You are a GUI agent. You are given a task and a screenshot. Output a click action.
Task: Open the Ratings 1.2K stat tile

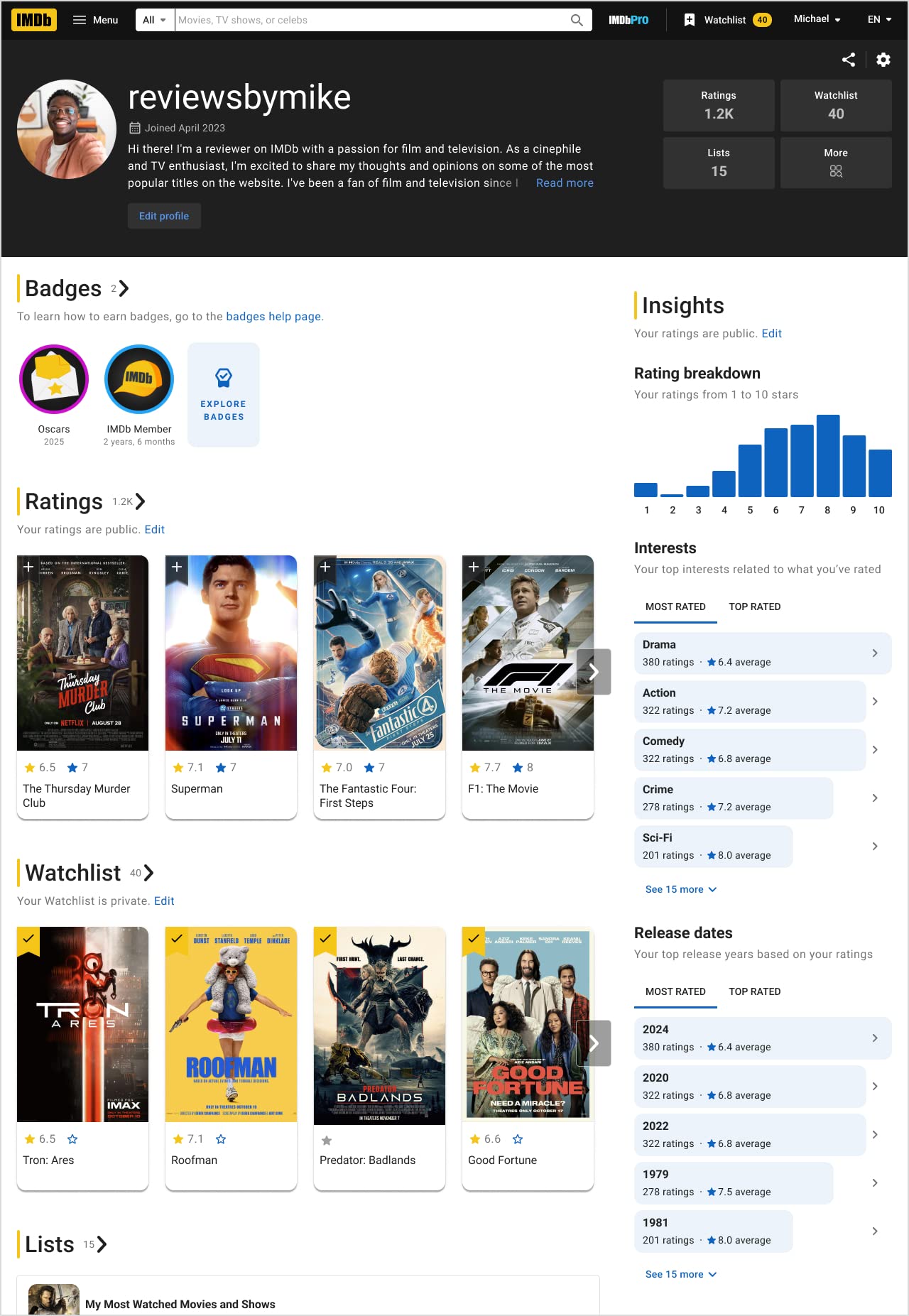[x=719, y=105]
